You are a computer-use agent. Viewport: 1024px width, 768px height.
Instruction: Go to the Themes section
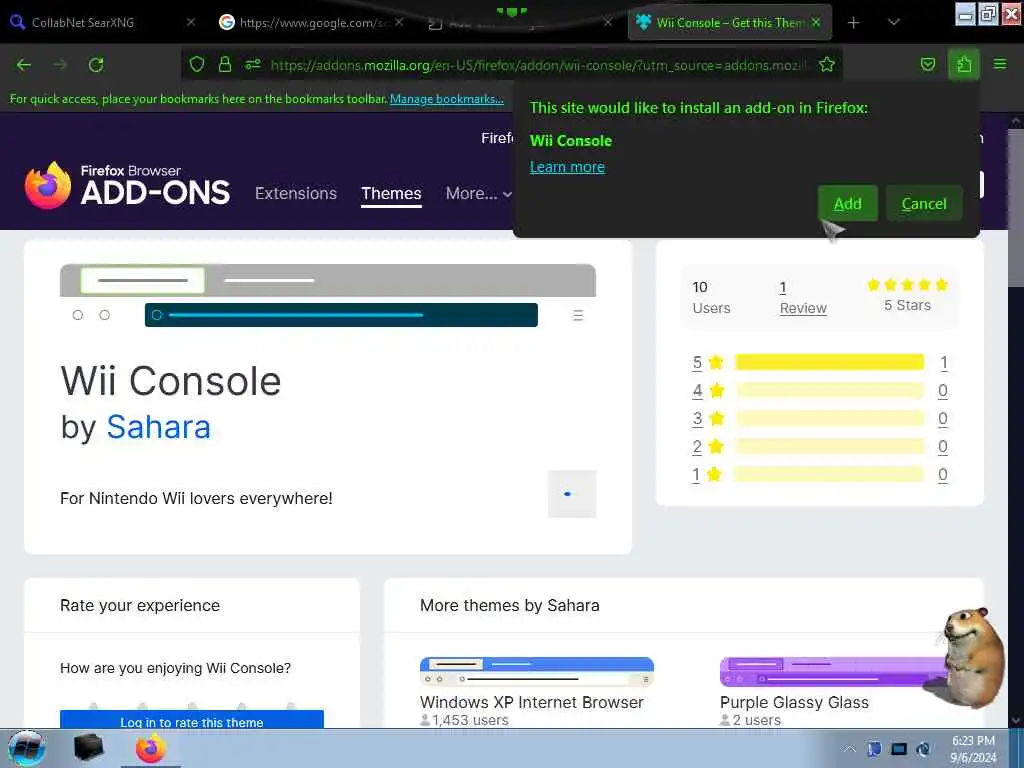coord(391,193)
